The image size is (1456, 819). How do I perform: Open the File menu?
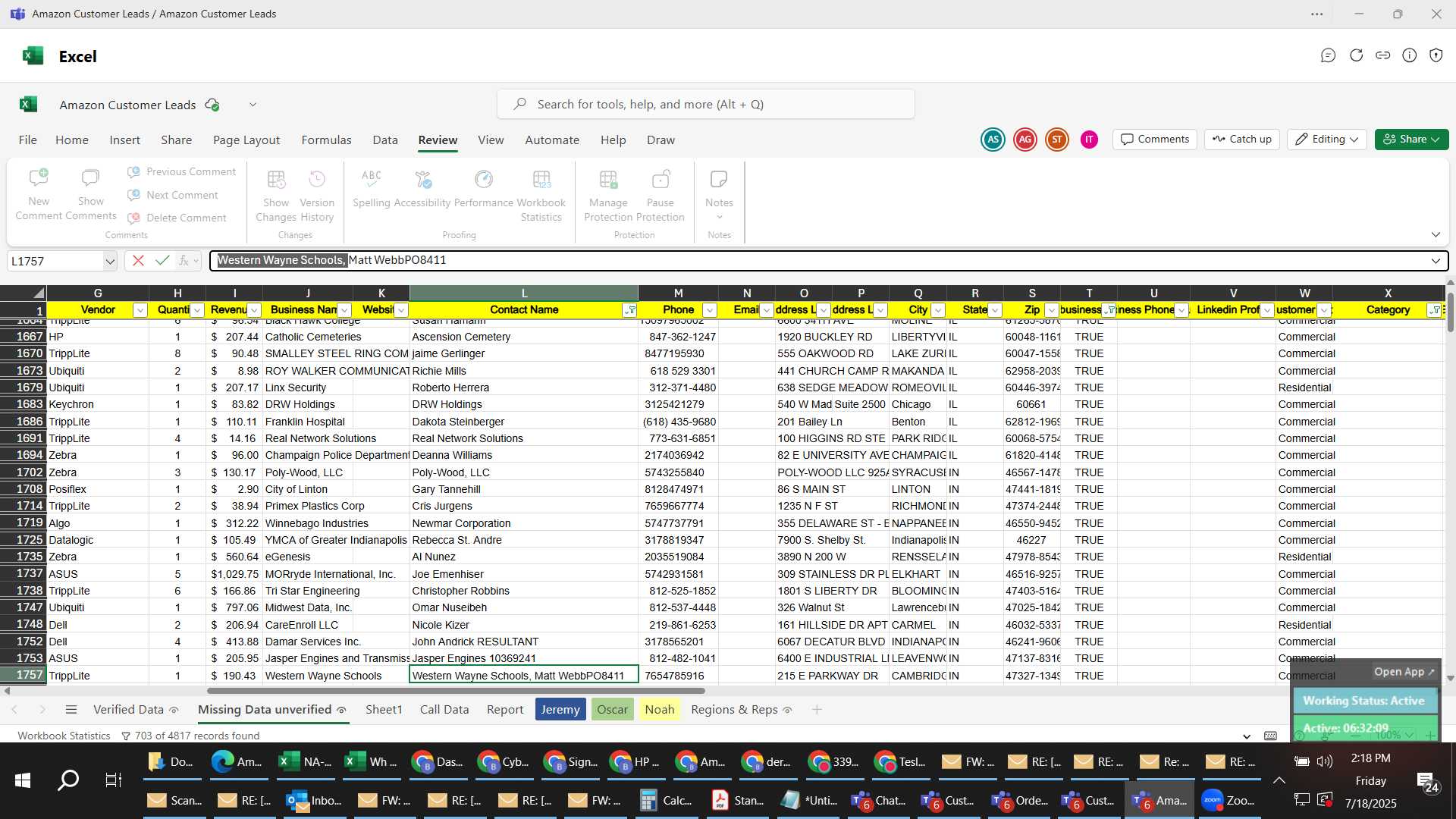click(x=27, y=140)
